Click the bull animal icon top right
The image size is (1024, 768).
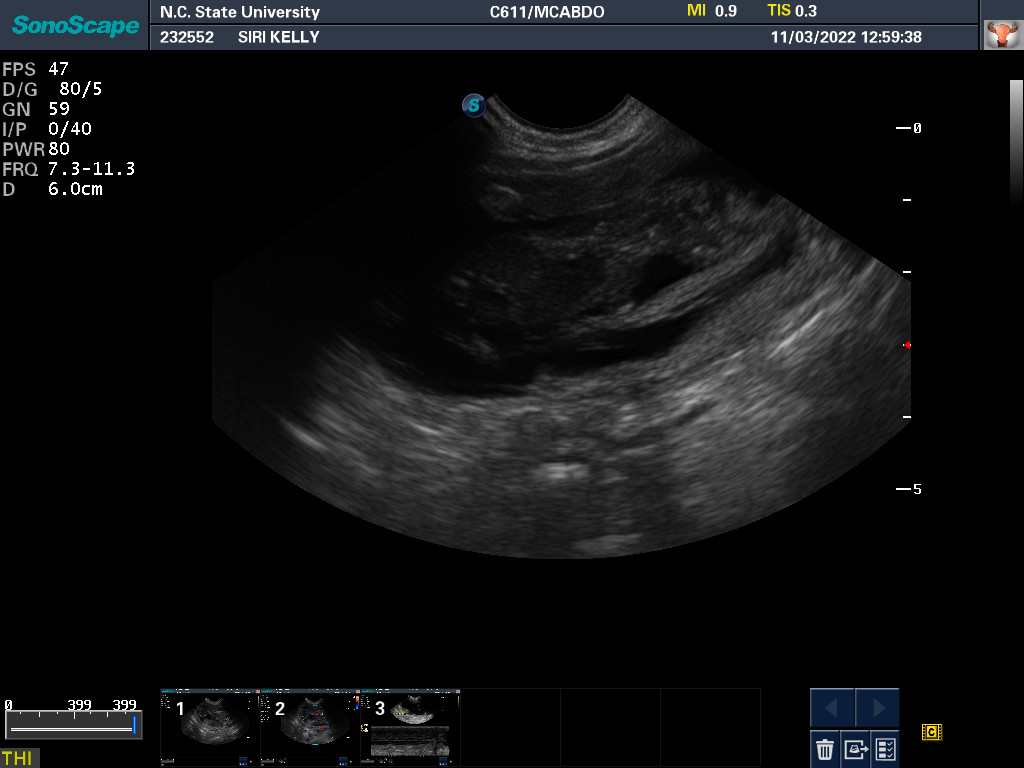pos(1000,35)
